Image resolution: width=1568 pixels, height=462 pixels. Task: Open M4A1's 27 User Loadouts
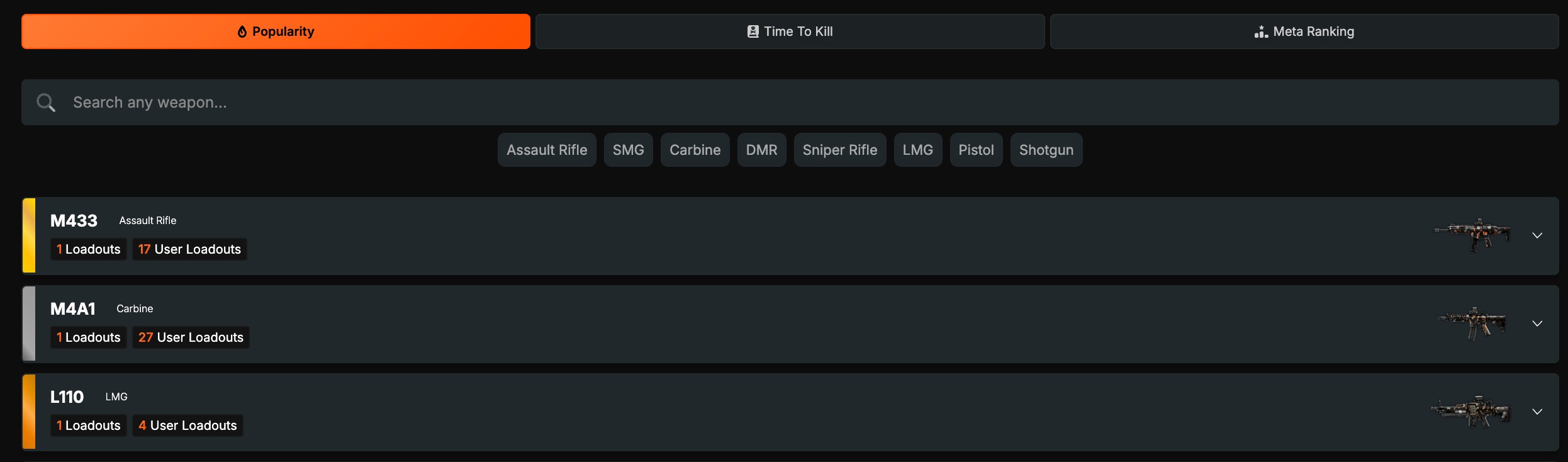[x=191, y=337]
